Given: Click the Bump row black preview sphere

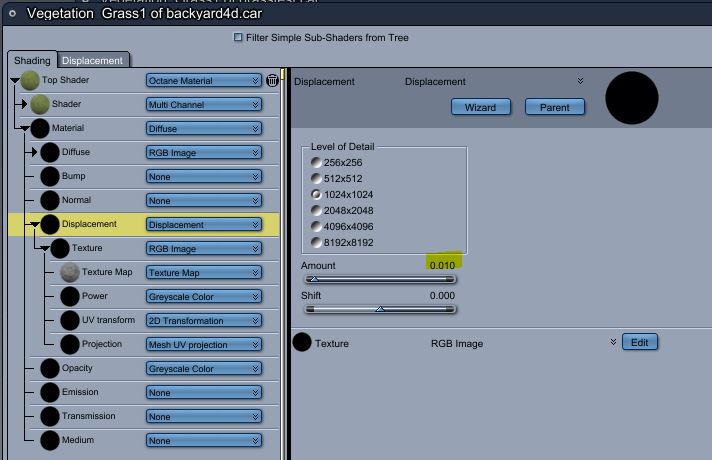Looking at the screenshot, I should coord(50,177).
